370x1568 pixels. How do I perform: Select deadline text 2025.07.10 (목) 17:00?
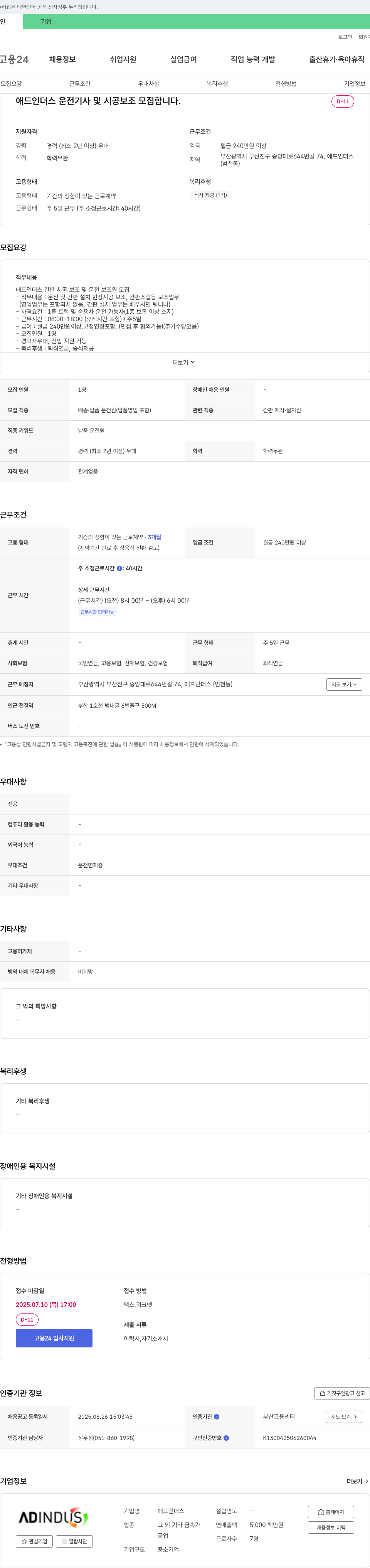pyautogui.click(x=45, y=1305)
